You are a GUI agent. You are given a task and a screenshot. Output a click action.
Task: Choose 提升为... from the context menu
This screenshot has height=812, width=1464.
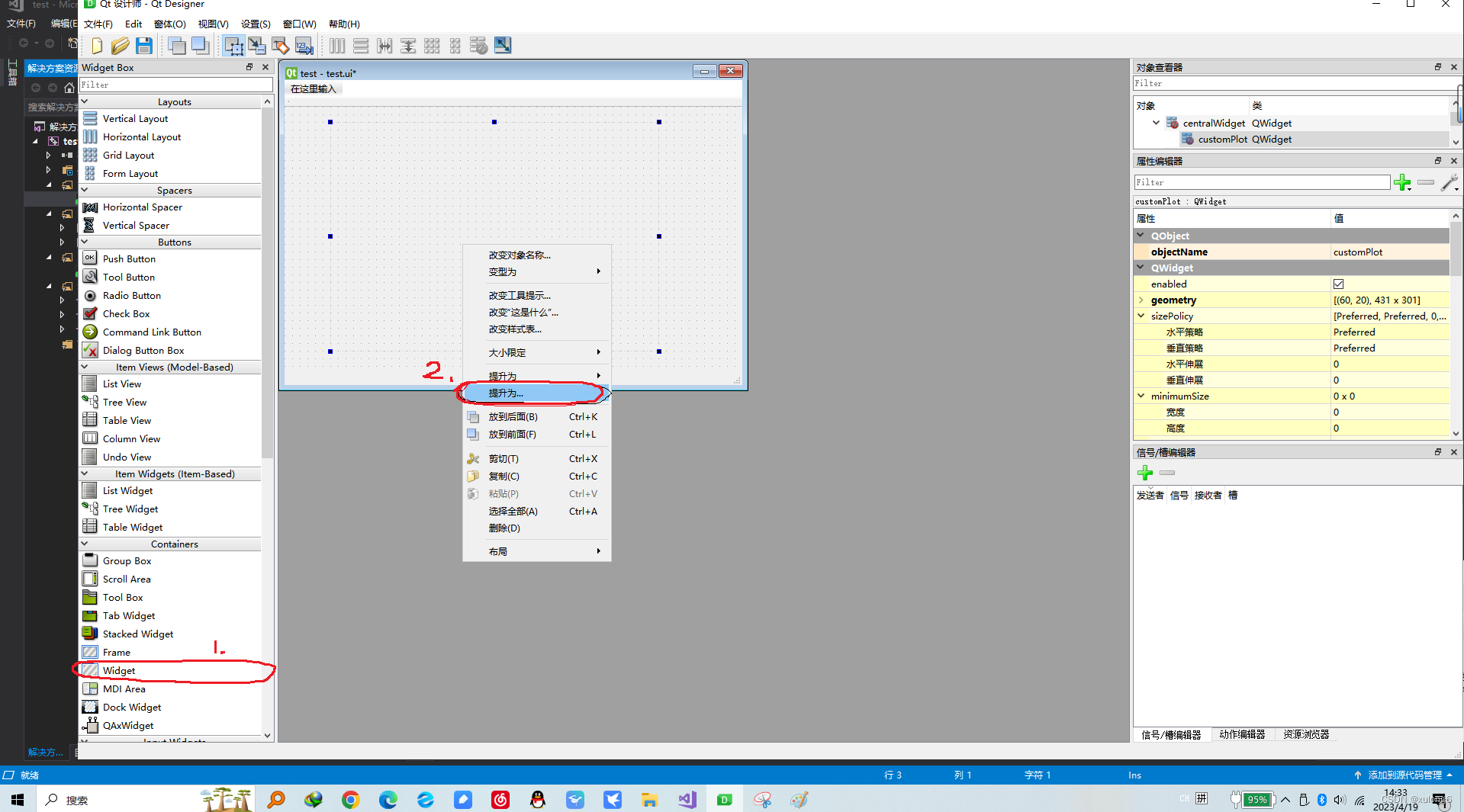(506, 393)
